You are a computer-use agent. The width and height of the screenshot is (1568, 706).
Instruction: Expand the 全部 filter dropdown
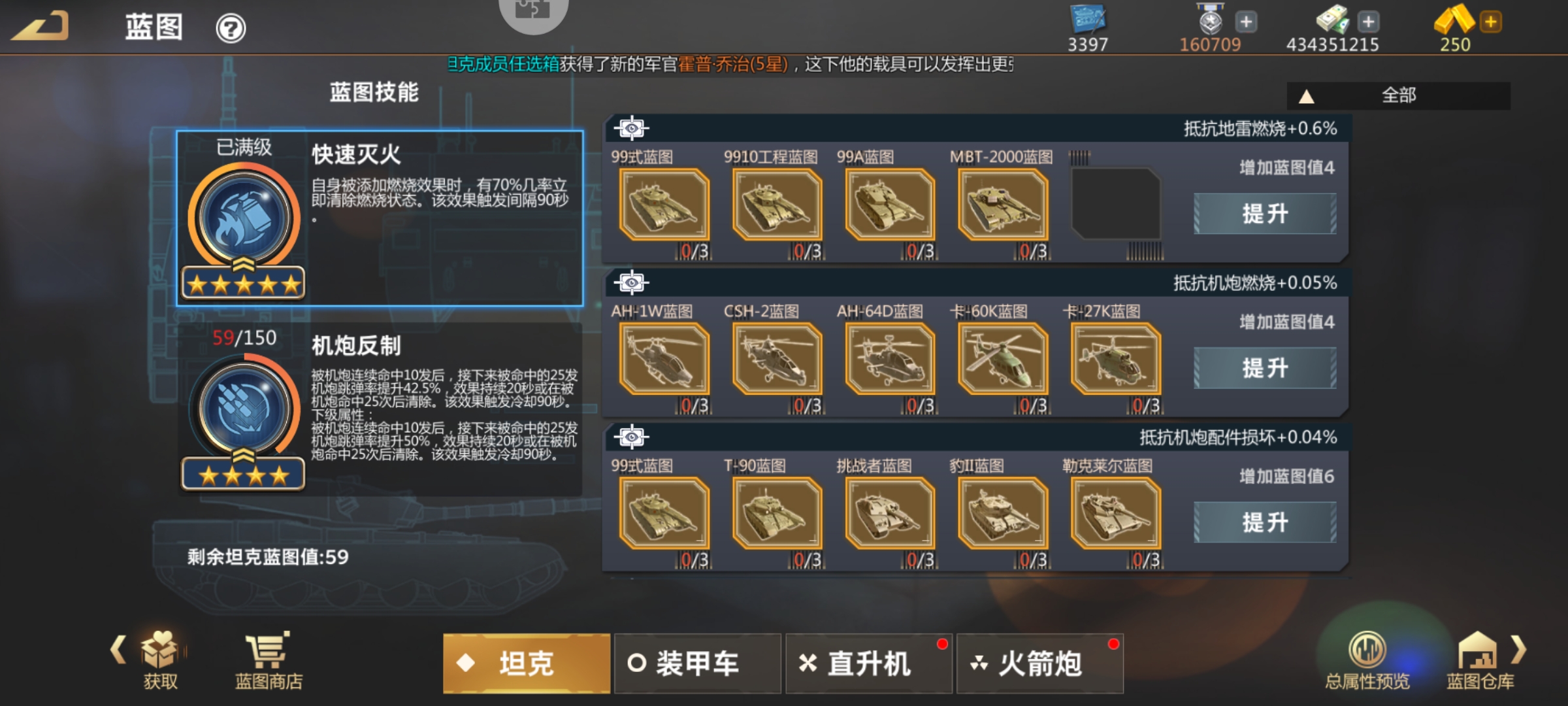coord(1398,95)
